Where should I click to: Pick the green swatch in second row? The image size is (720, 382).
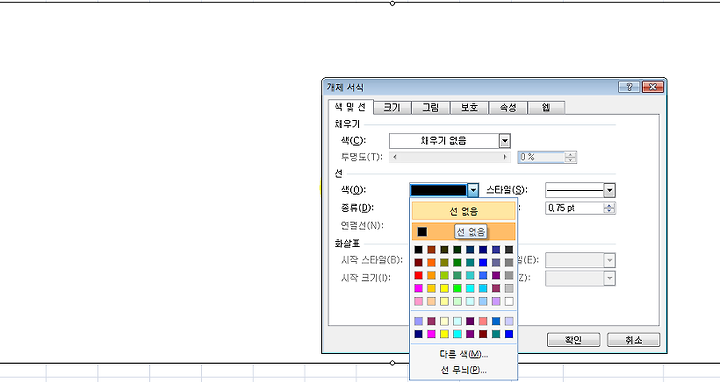click(x=457, y=263)
